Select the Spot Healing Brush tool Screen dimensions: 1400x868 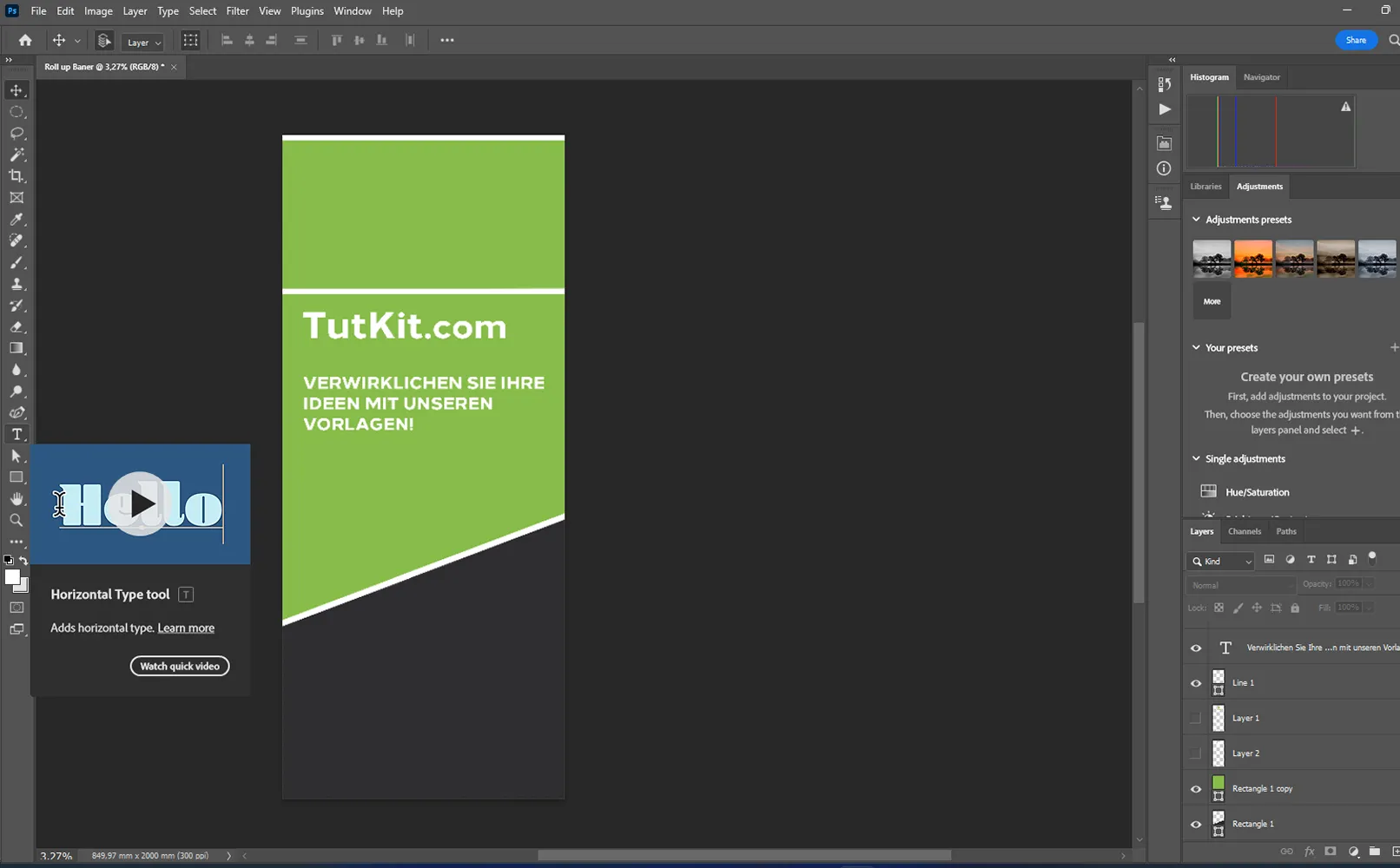[17, 240]
